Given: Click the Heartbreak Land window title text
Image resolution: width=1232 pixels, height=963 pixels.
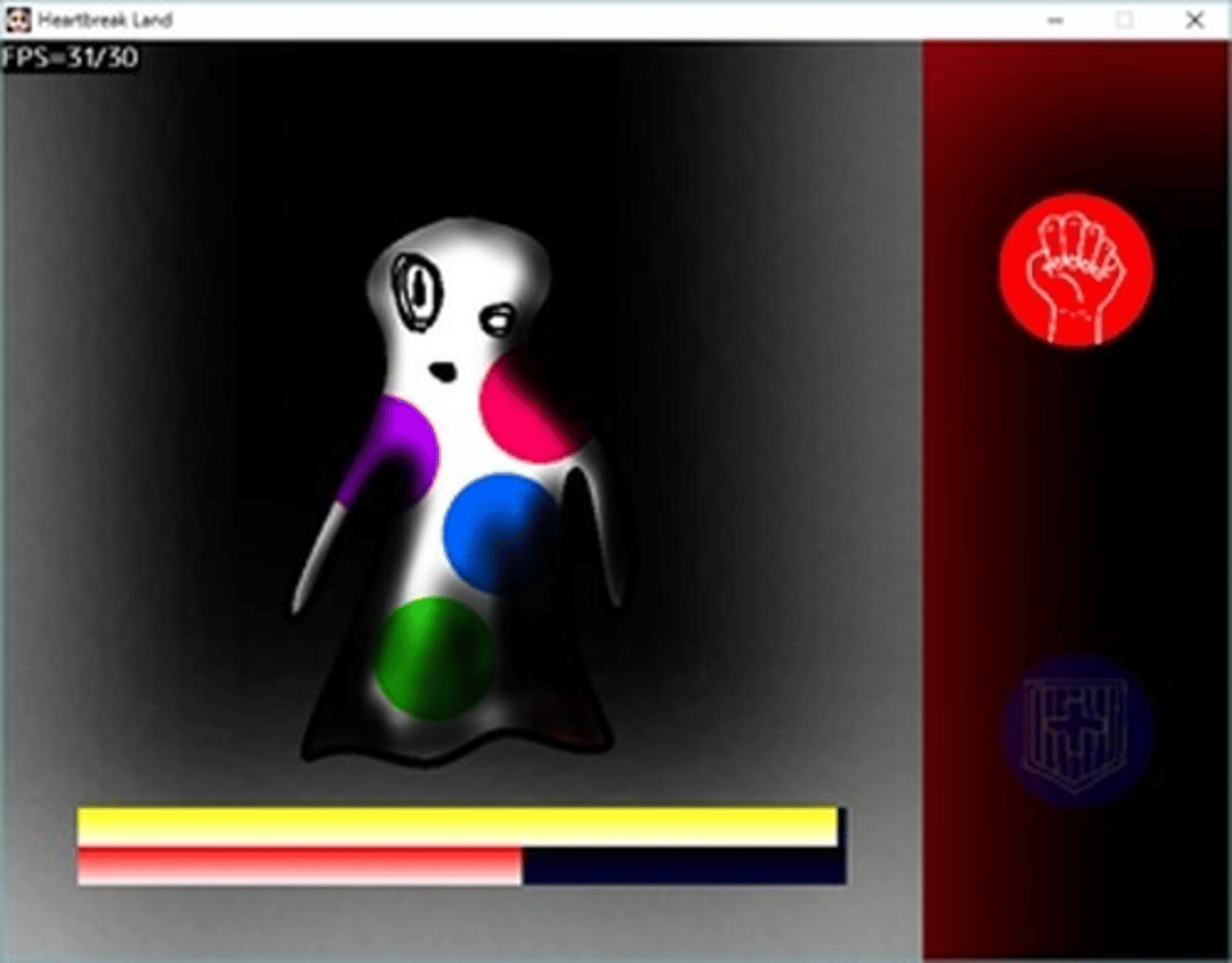Looking at the screenshot, I should 105,20.
